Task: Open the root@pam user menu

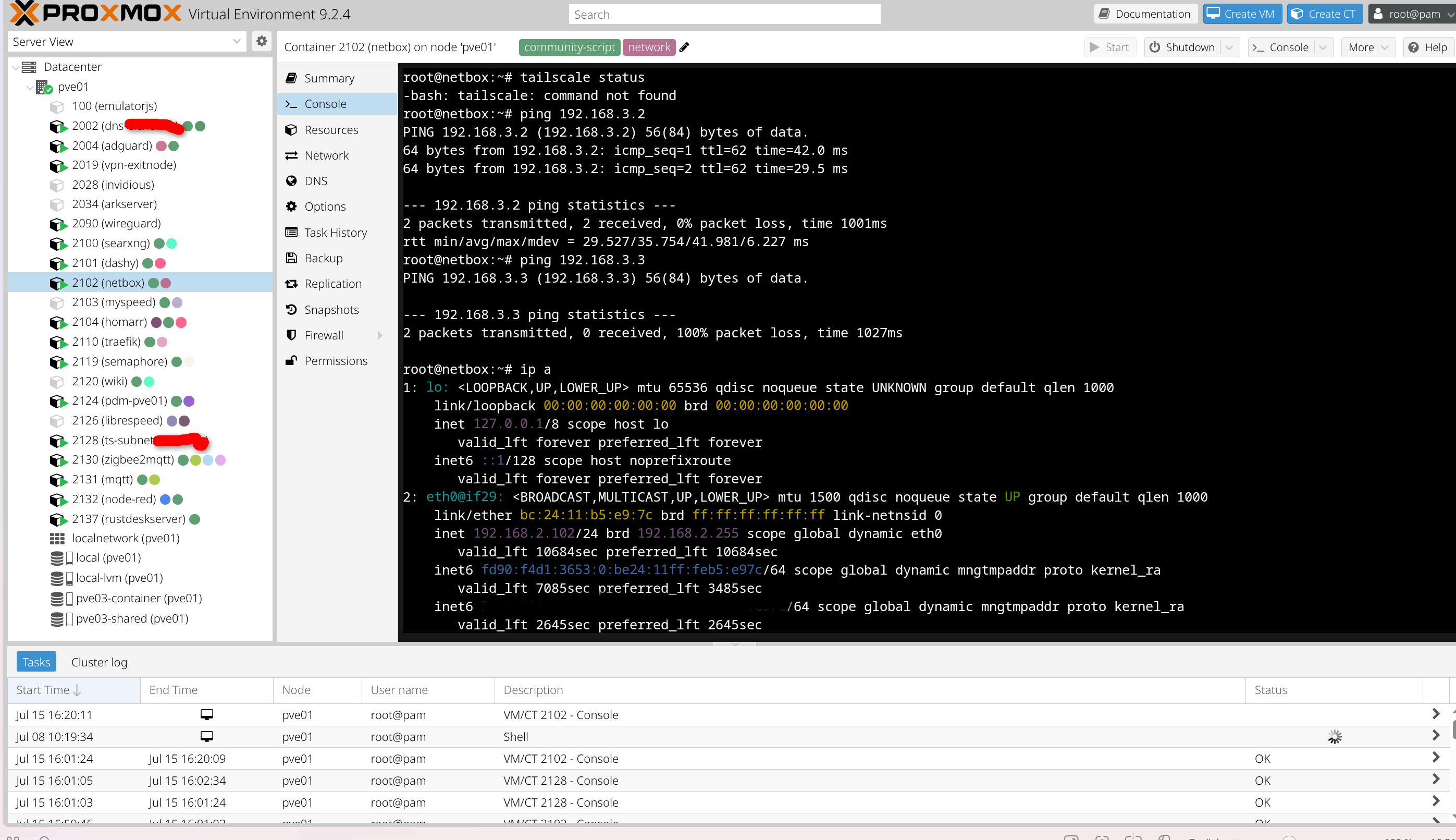Action: click(x=1412, y=14)
